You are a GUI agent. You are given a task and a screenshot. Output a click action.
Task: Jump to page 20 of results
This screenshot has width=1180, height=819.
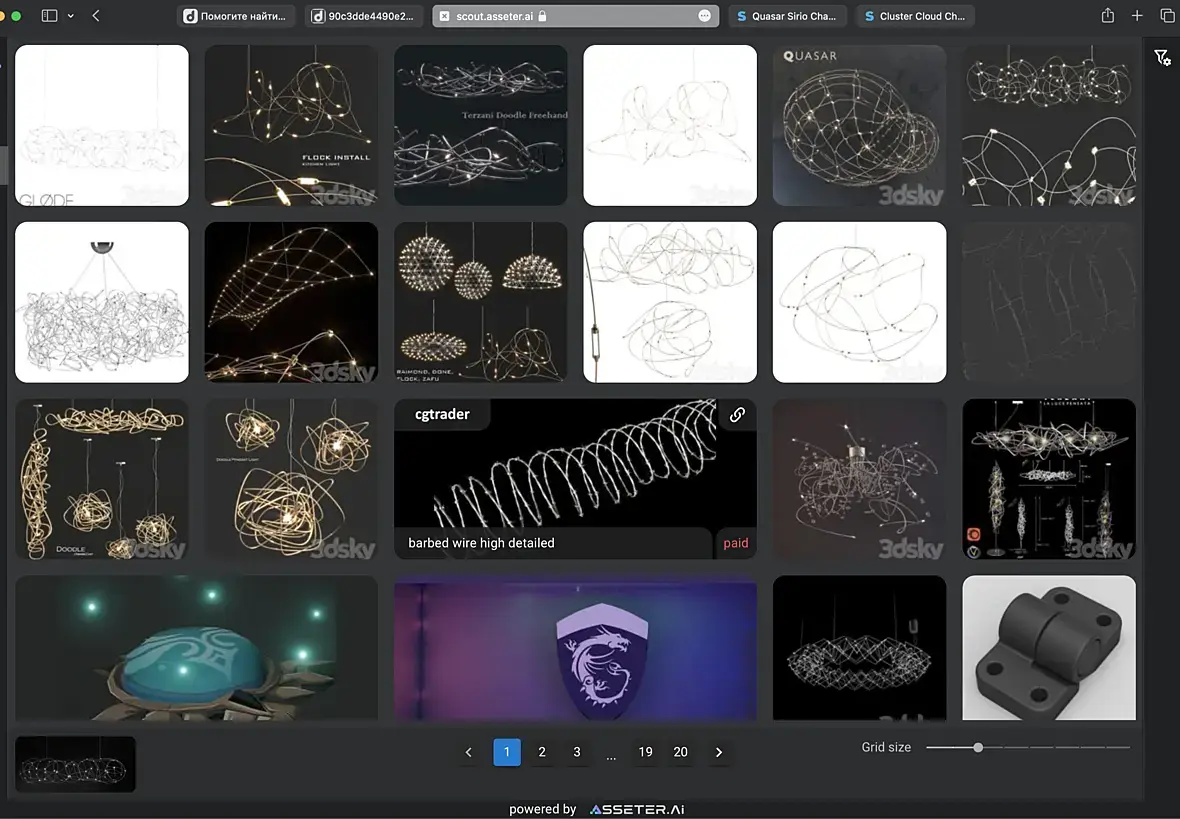pyautogui.click(x=681, y=752)
